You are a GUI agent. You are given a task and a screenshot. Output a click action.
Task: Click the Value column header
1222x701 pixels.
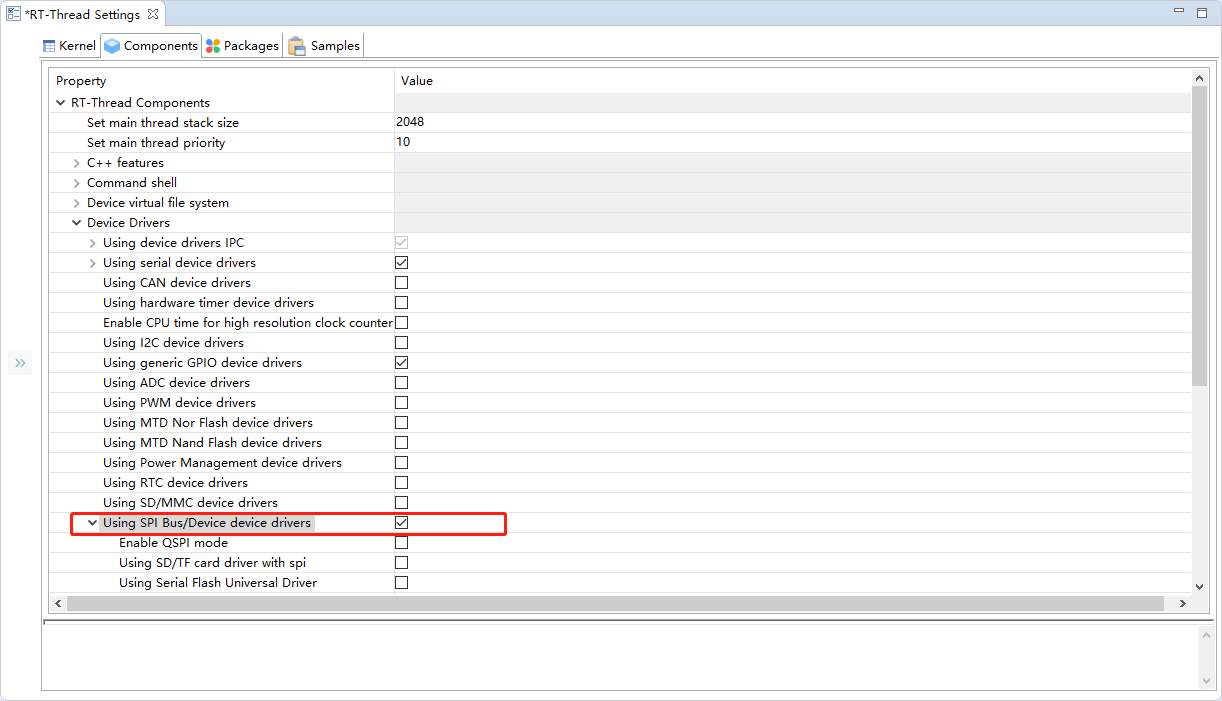[793, 80]
